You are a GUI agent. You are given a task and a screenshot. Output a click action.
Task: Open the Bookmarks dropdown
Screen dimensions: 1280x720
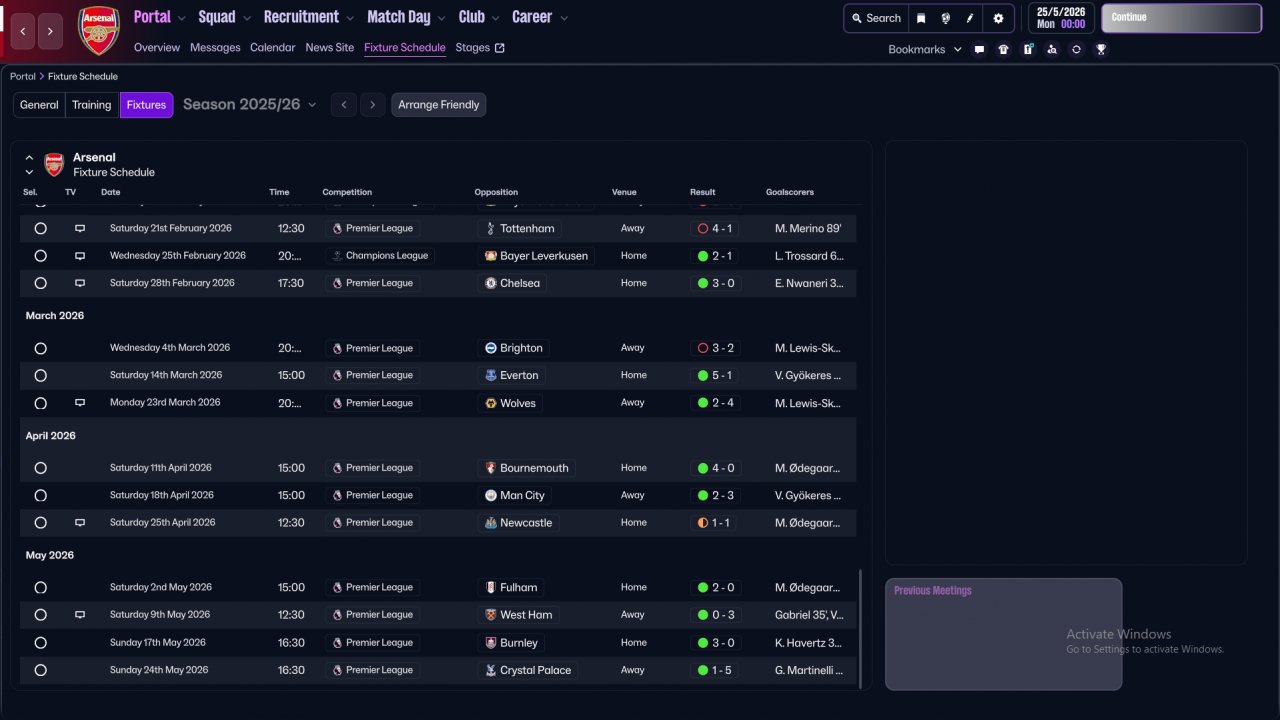pyautogui.click(x=925, y=49)
